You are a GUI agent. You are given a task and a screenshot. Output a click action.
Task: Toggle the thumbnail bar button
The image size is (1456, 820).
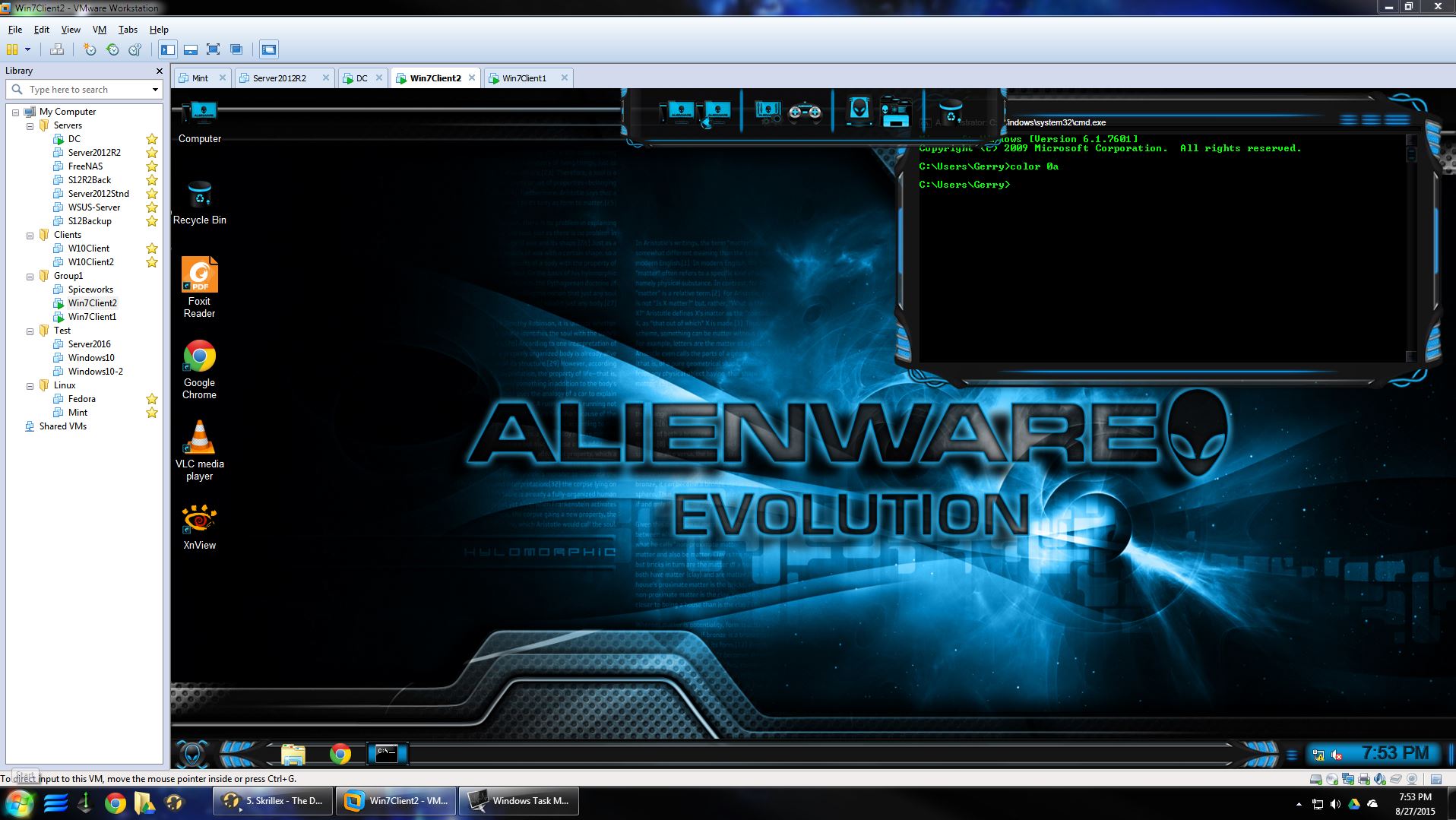click(191, 49)
